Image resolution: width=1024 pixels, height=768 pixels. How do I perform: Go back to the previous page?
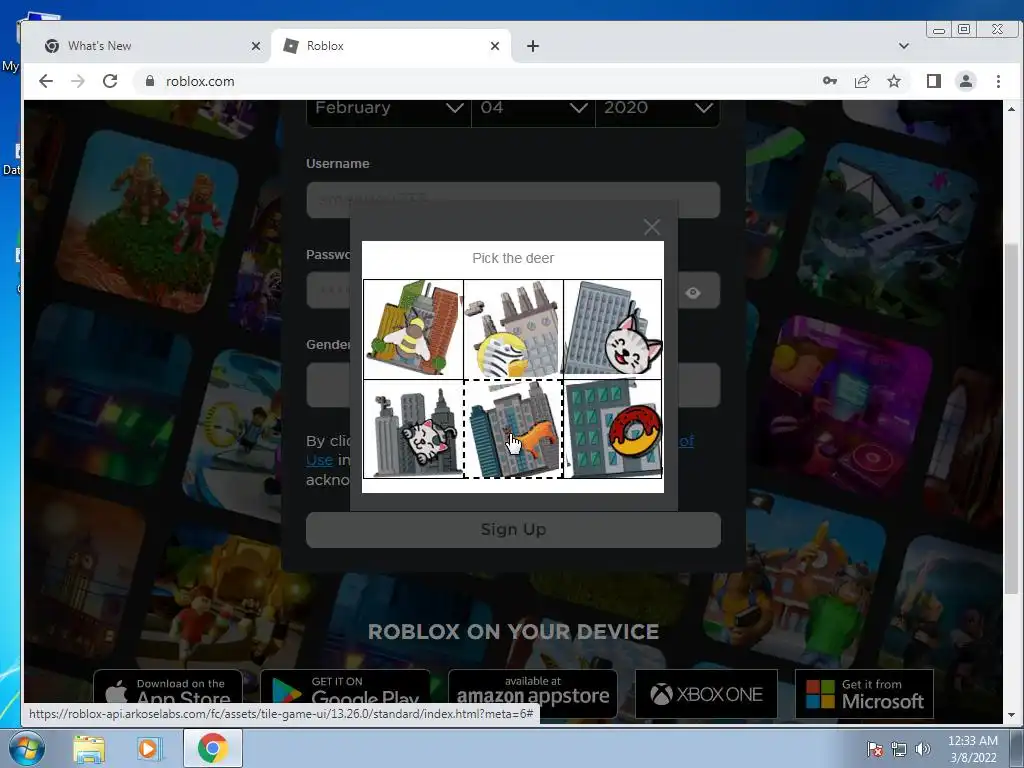pyautogui.click(x=46, y=81)
